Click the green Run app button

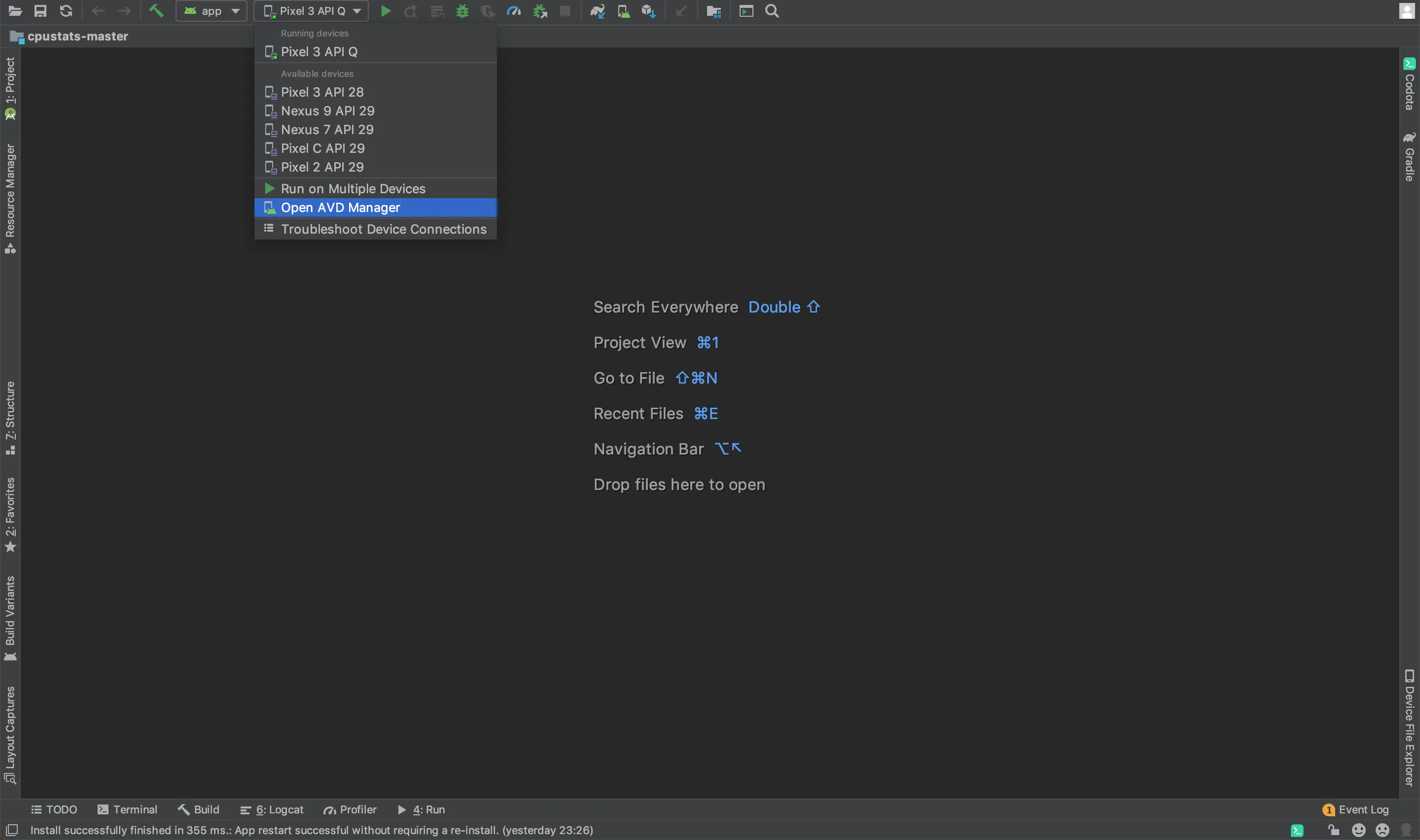coord(386,11)
